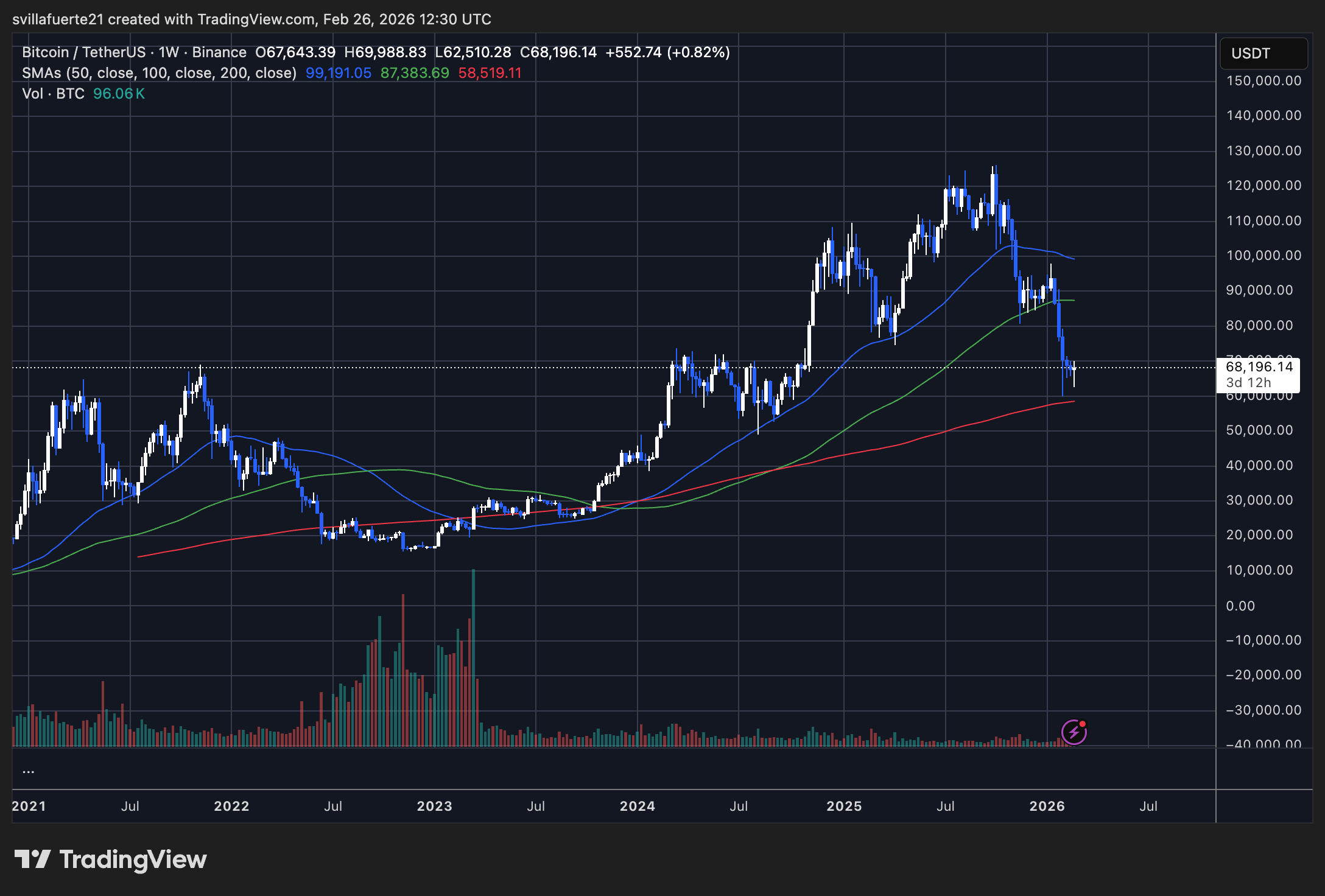Screen dimensions: 1325x896
Task: Select the Vol · BTC indicator legend
Action: [x=53, y=94]
